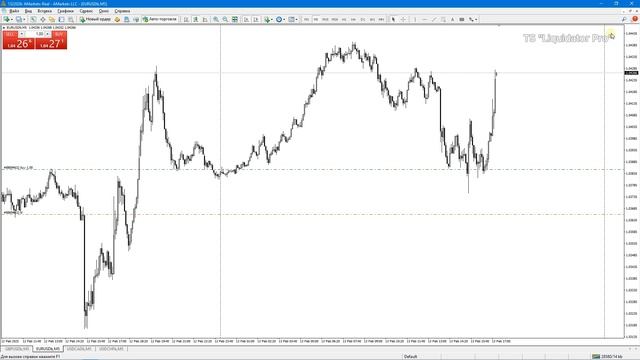
Task: Toggle chart shift from right edge
Action: click(256, 19)
